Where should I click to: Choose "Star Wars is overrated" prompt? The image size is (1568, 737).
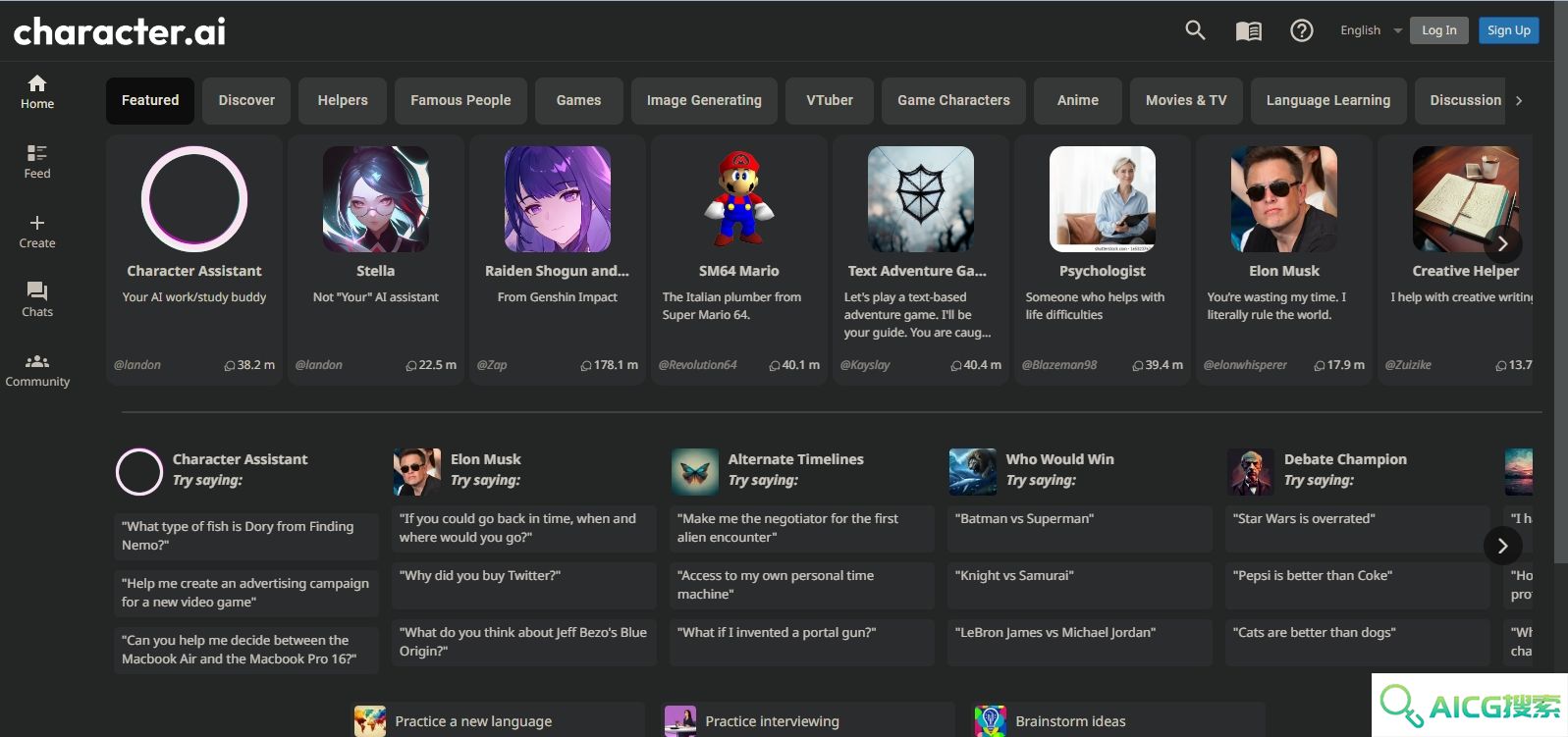click(1359, 528)
